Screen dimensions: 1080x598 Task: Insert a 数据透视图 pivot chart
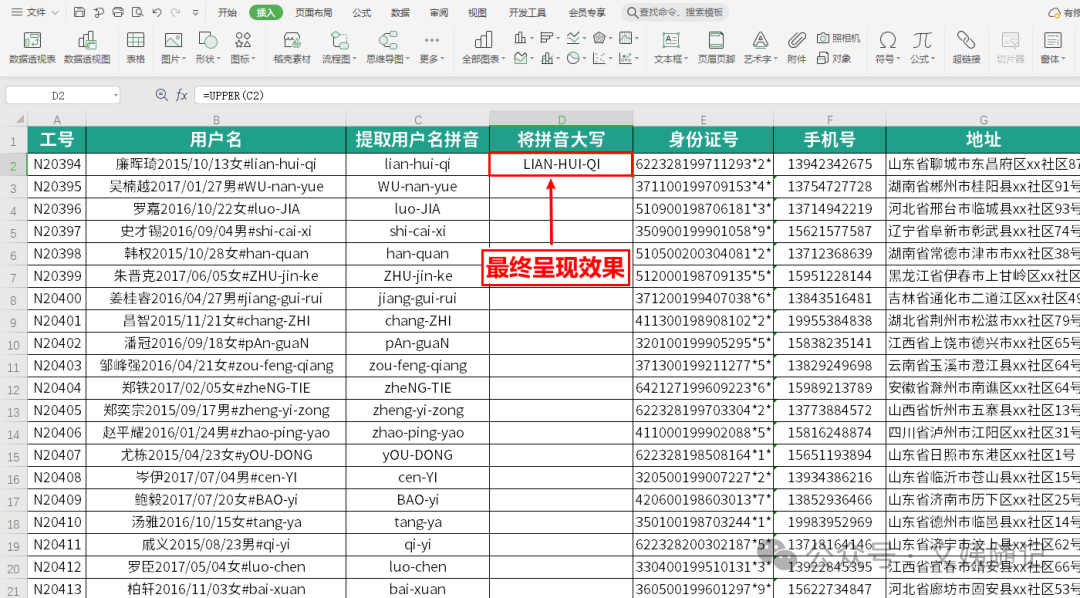[x=87, y=48]
